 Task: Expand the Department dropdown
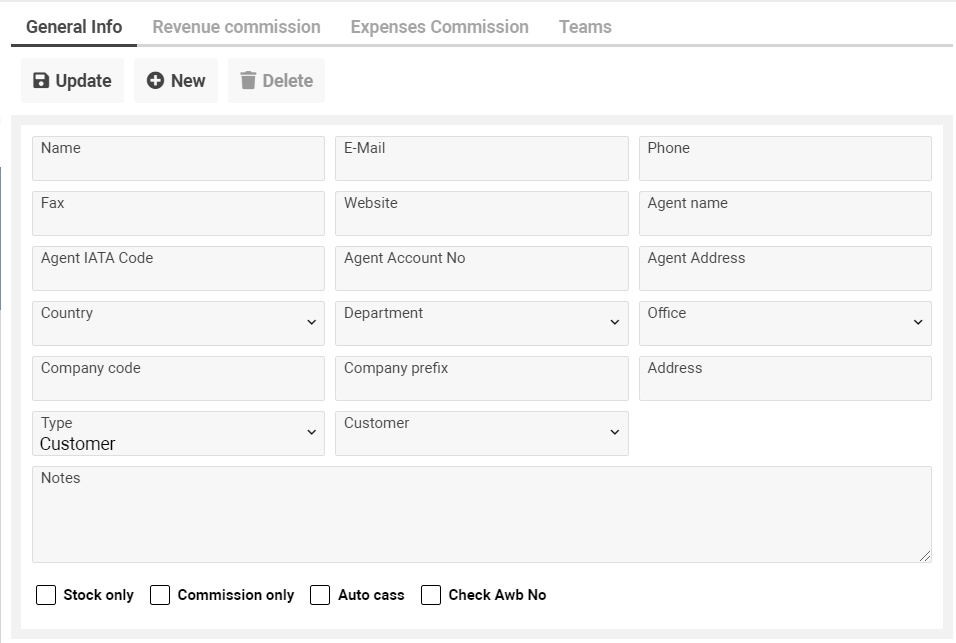click(614, 322)
